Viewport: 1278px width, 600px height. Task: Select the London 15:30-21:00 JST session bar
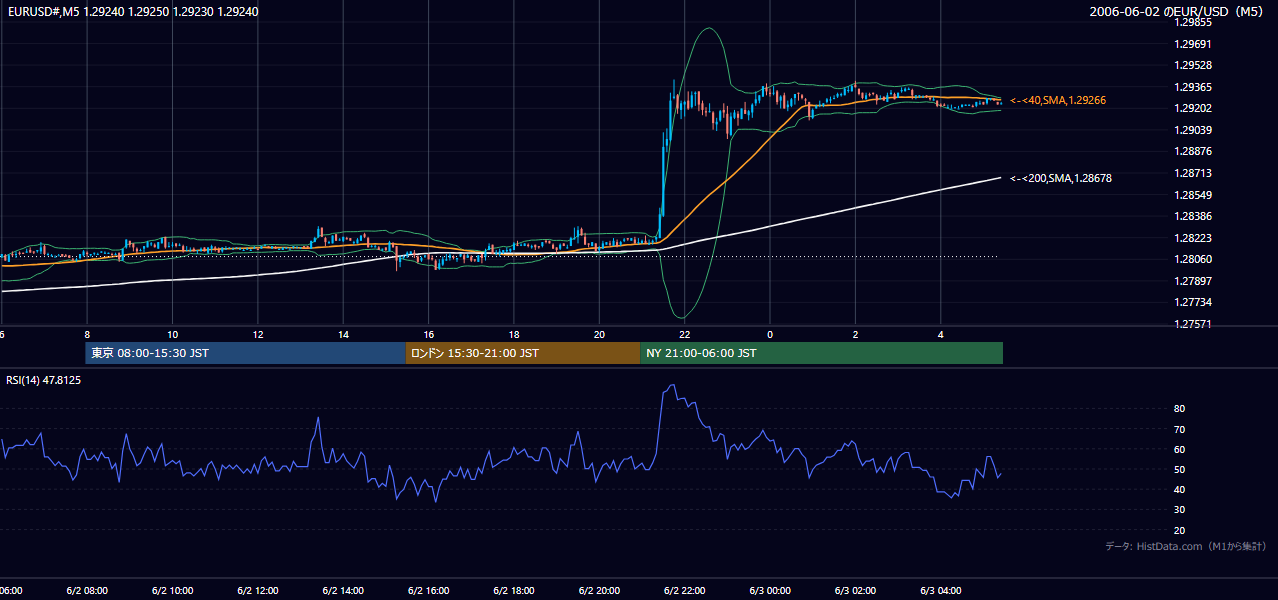click(522, 353)
